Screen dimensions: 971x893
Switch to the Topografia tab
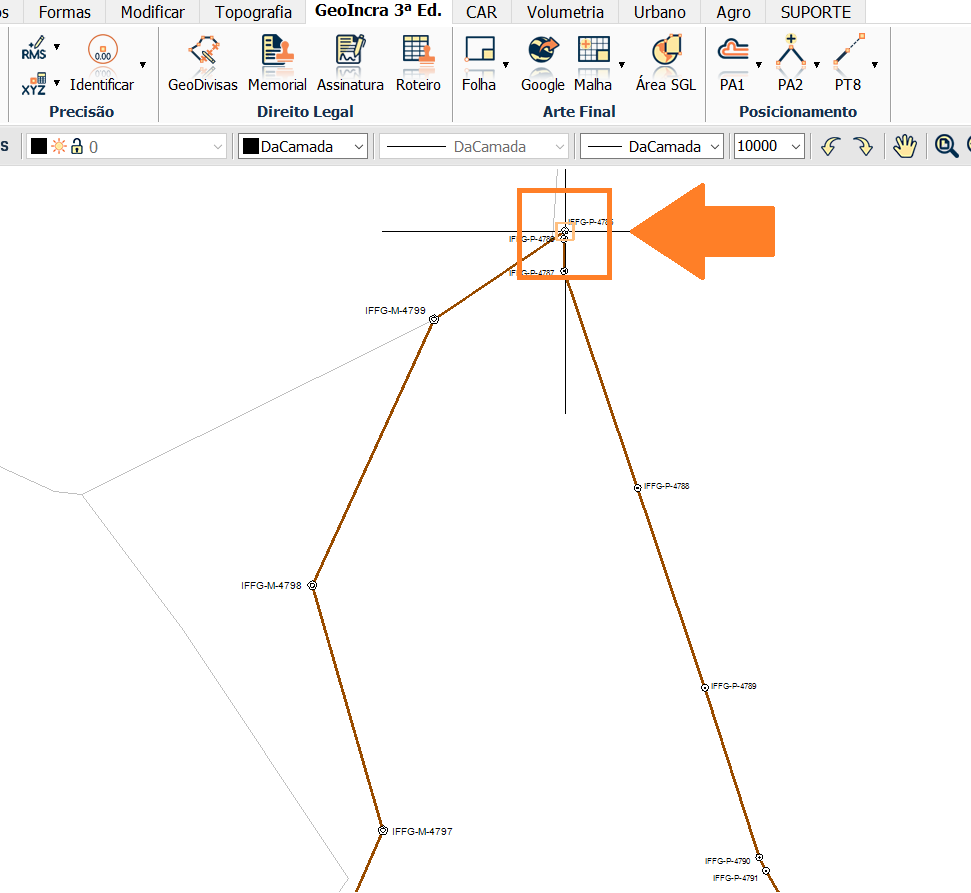coord(254,12)
